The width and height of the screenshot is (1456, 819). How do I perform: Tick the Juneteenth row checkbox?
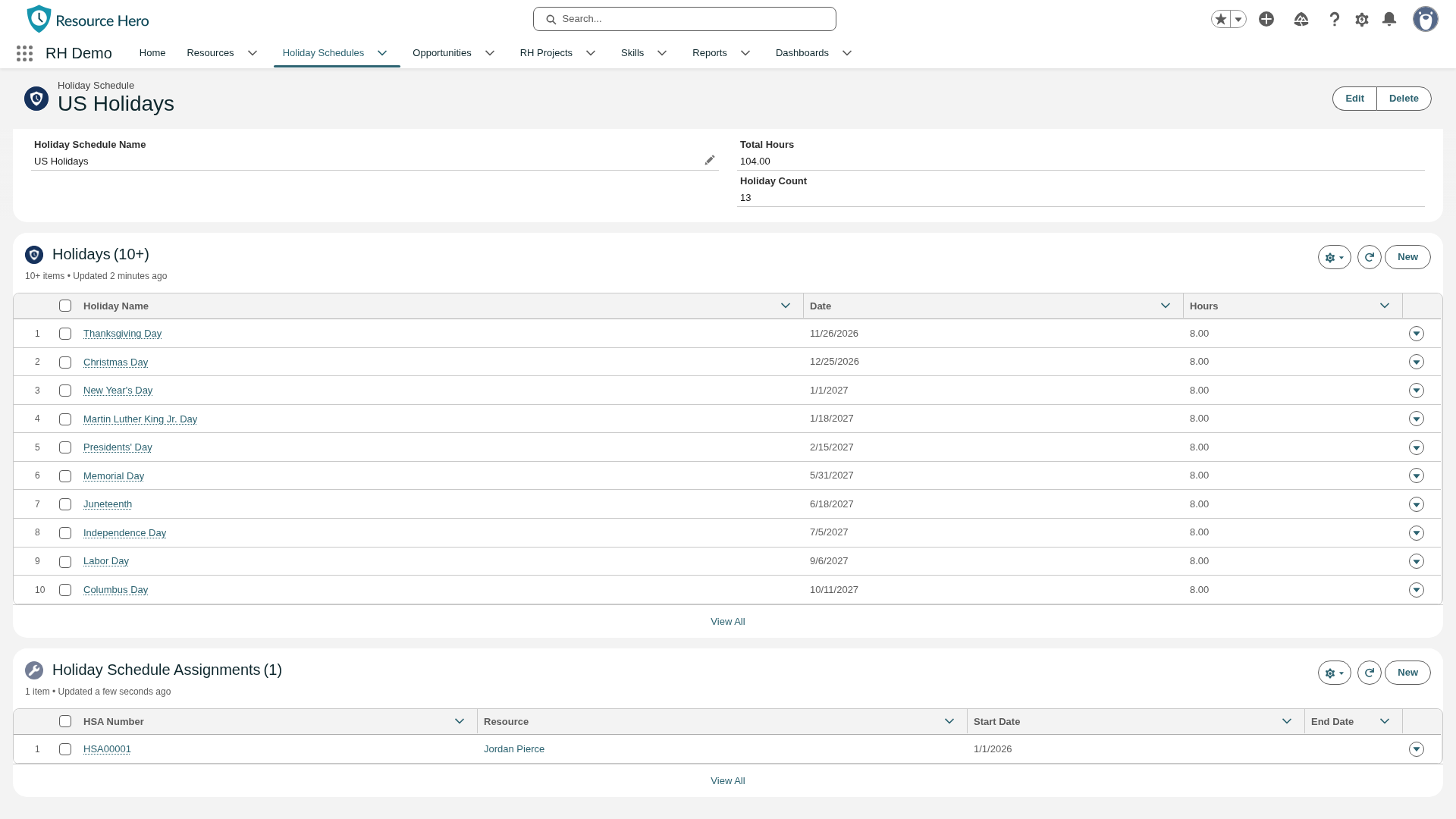(x=65, y=504)
